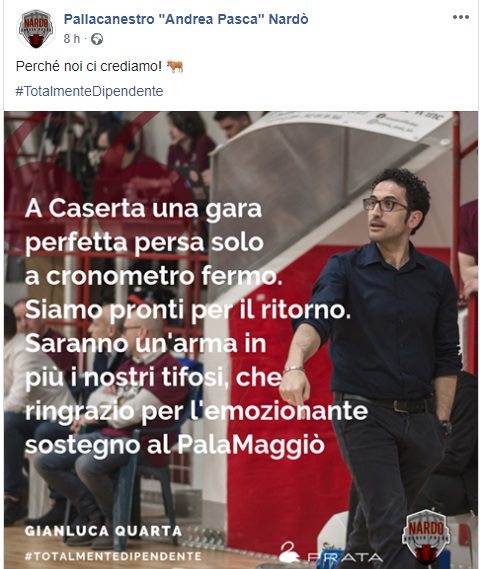Click the 'Perché noi ci crediamo!' post text
The height and width of the screenshot is (569, 480).
pos(89,66)
